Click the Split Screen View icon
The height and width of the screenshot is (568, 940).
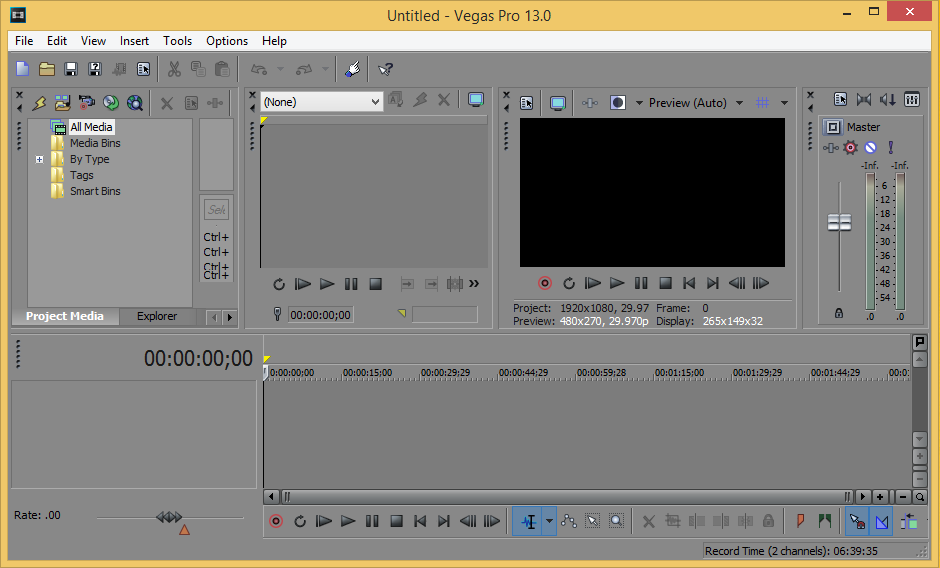(x=617, y=103)
